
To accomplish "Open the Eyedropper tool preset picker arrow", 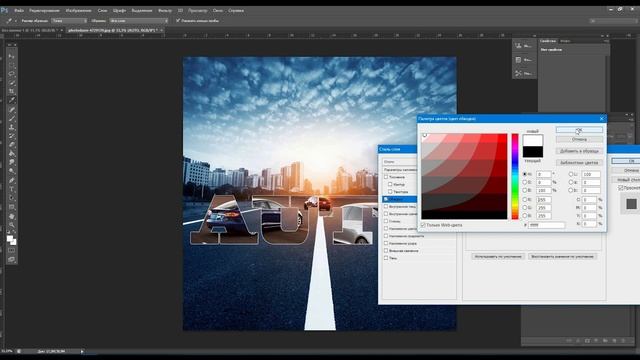I will (16, 21).
